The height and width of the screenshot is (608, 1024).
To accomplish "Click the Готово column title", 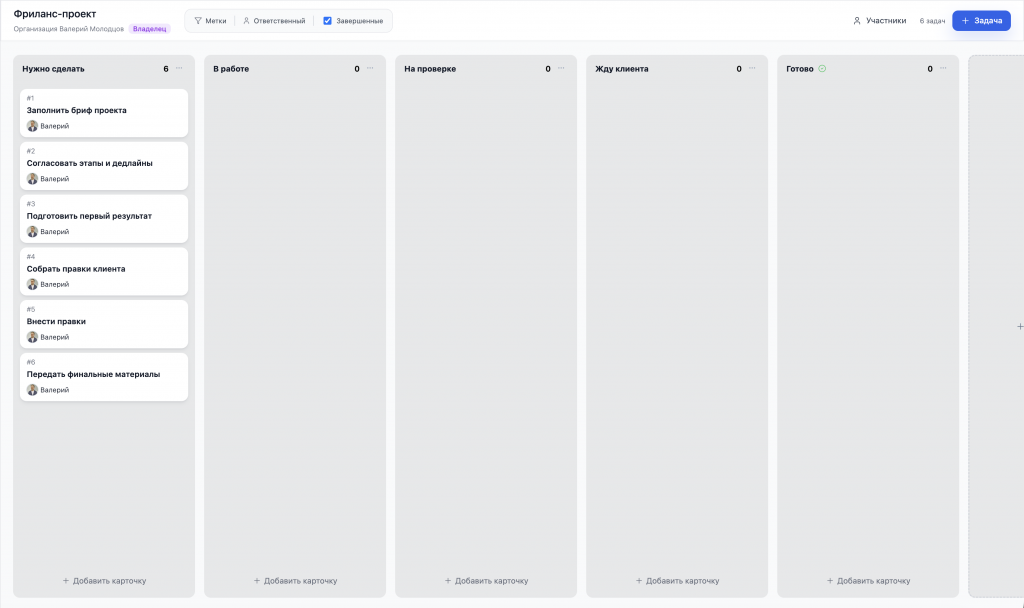I will pos(800,69).
